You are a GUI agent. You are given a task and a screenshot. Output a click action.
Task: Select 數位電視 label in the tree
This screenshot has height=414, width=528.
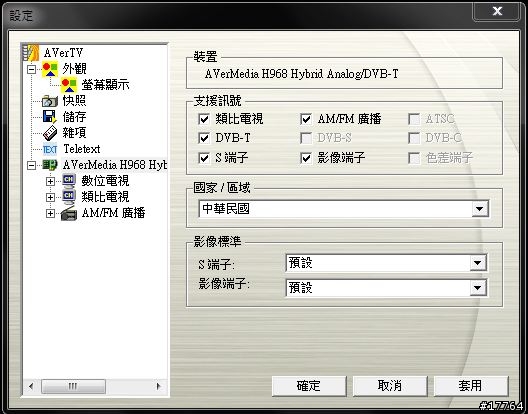pyautogui.click(x=105, y=181)
